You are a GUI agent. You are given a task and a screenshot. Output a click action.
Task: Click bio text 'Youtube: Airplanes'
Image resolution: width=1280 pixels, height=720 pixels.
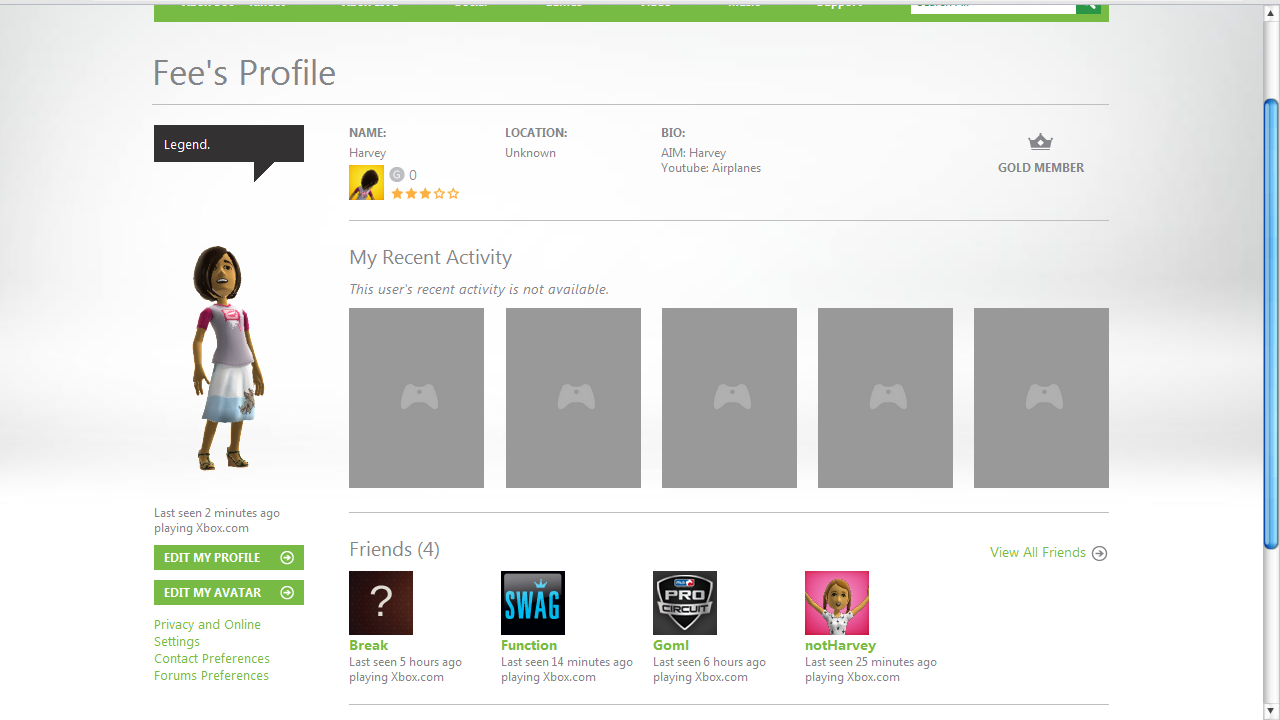click(711, 168)
